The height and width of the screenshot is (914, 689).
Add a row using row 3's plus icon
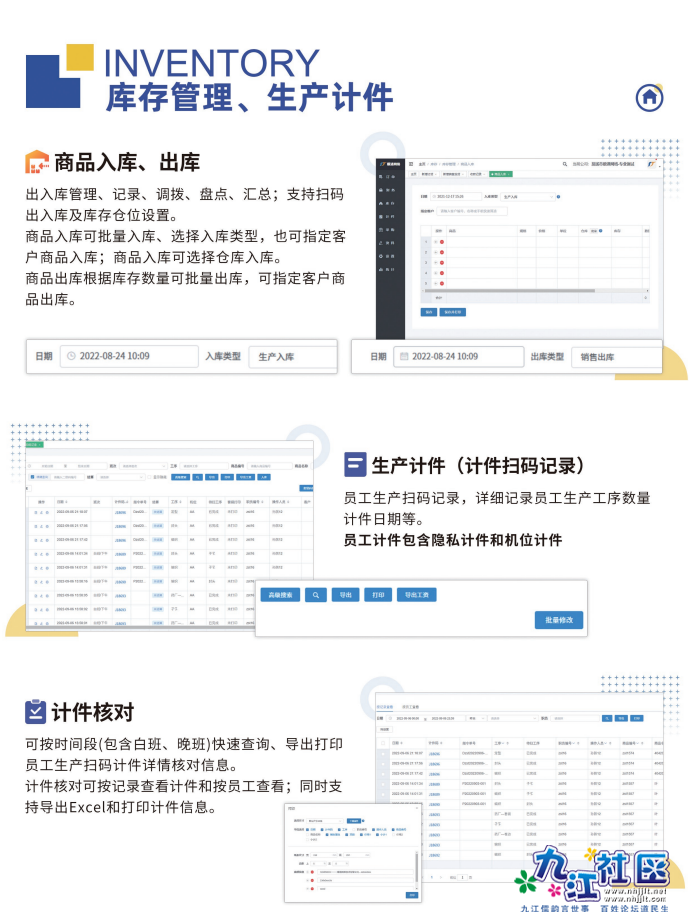pos(435,263)
